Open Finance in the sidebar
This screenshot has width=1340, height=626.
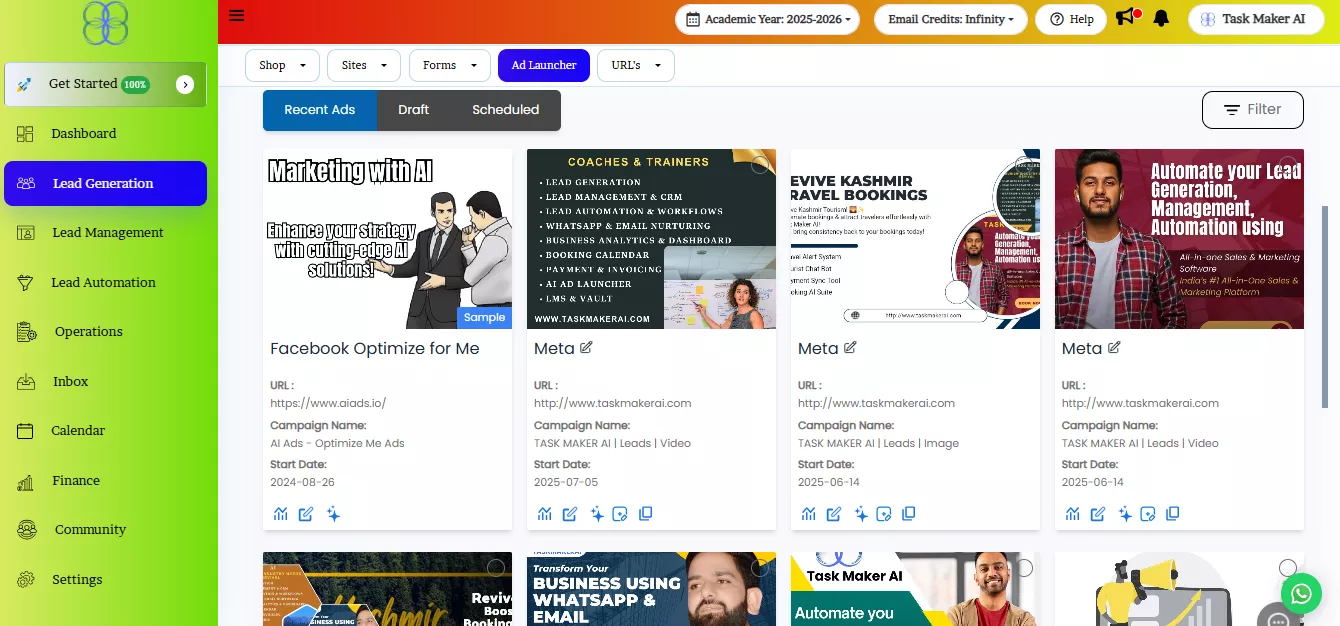pyautogui.click(x=76, y=481)
